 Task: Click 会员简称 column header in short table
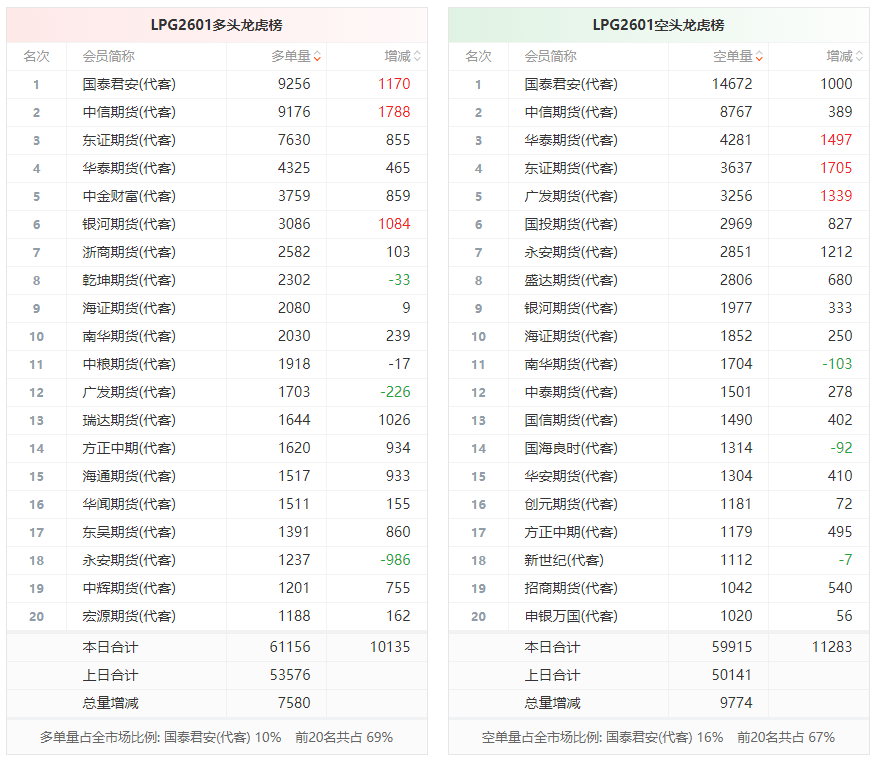[550, 56]
